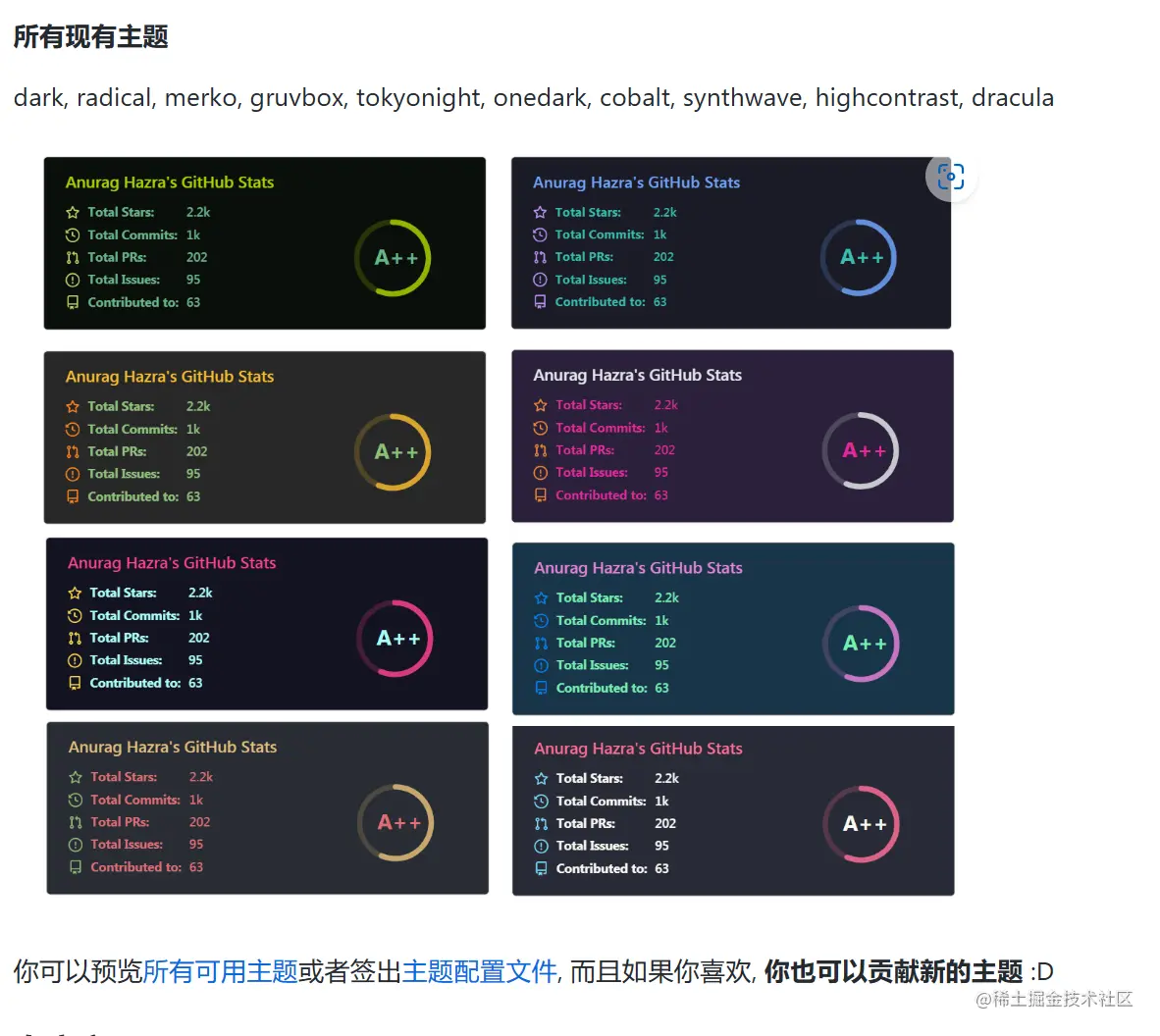Click the star icon in the teal-background card
The width and height of the screenshot is (1160, 1036).
pos(542,597)
